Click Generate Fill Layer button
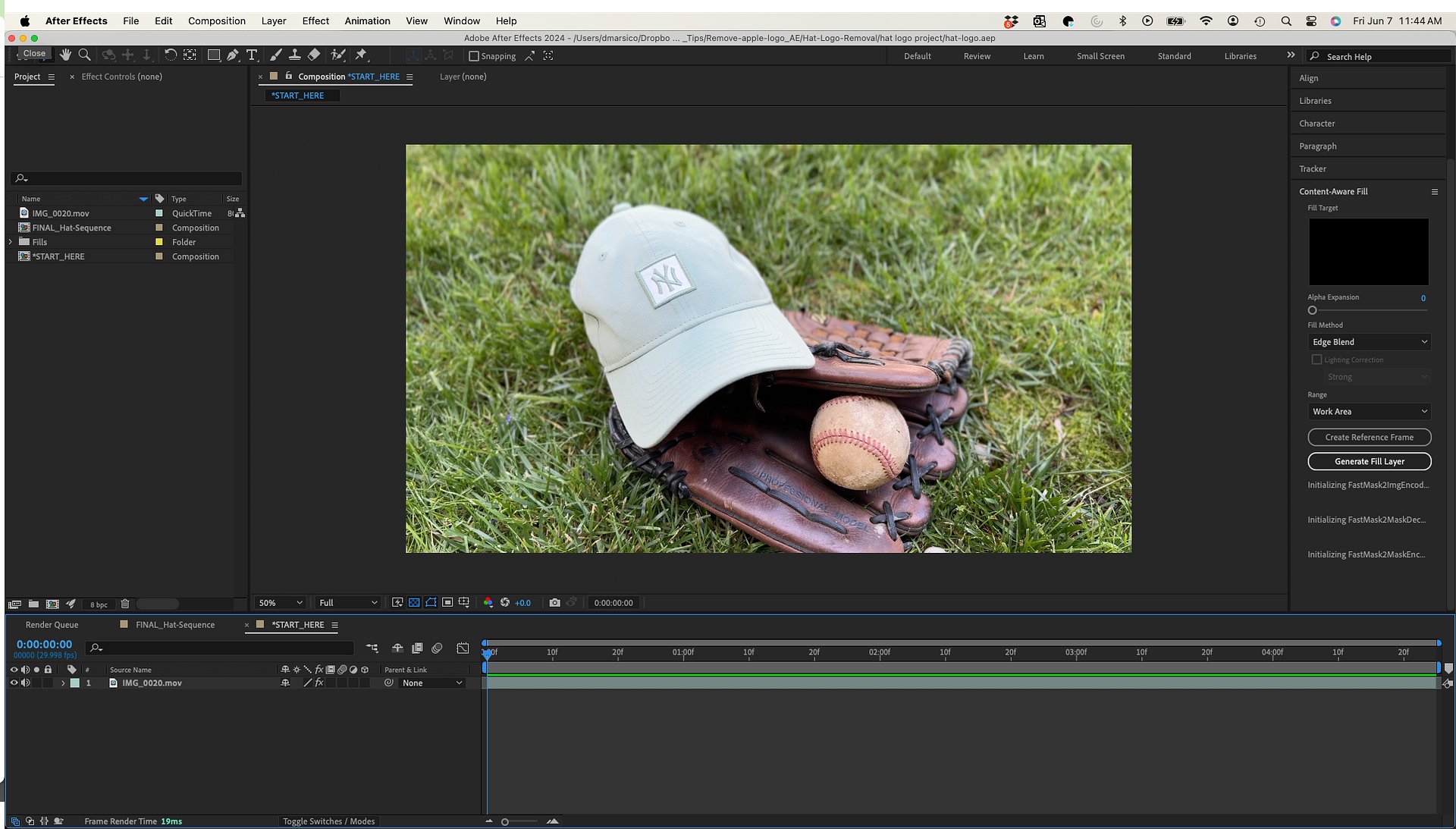Screen dimensions: 1456x829 coord(1369,461)
